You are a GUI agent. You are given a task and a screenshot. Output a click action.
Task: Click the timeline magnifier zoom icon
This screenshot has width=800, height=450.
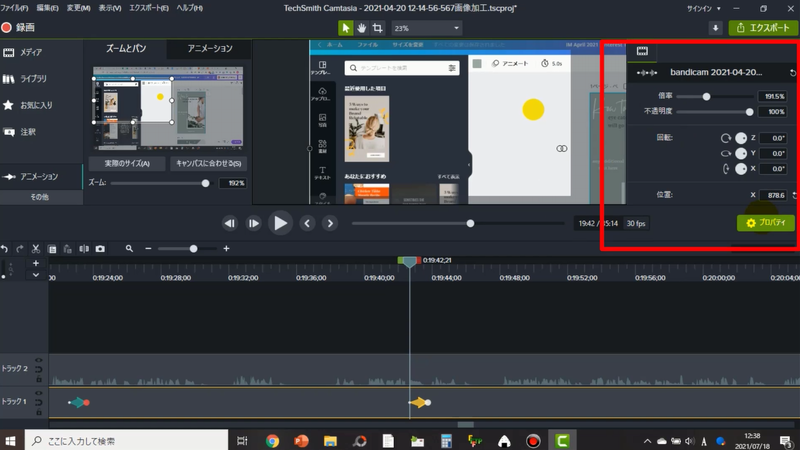pos(129,248)
